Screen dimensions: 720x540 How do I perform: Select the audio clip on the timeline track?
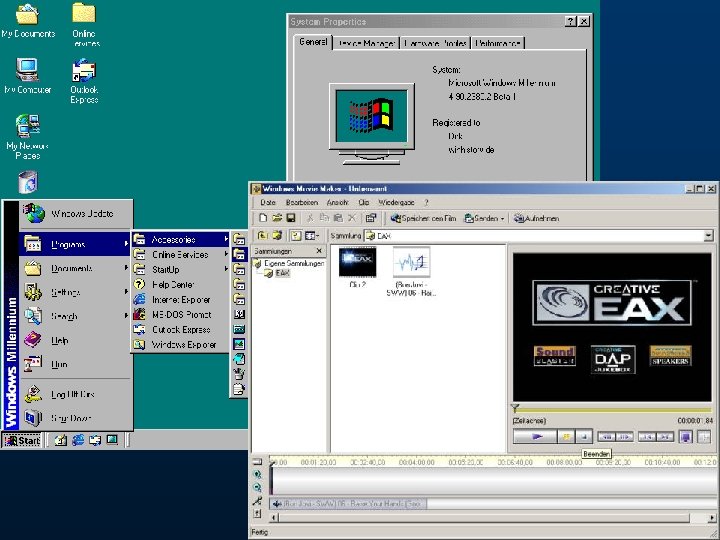pyautogui.click(x=348, y=504)
